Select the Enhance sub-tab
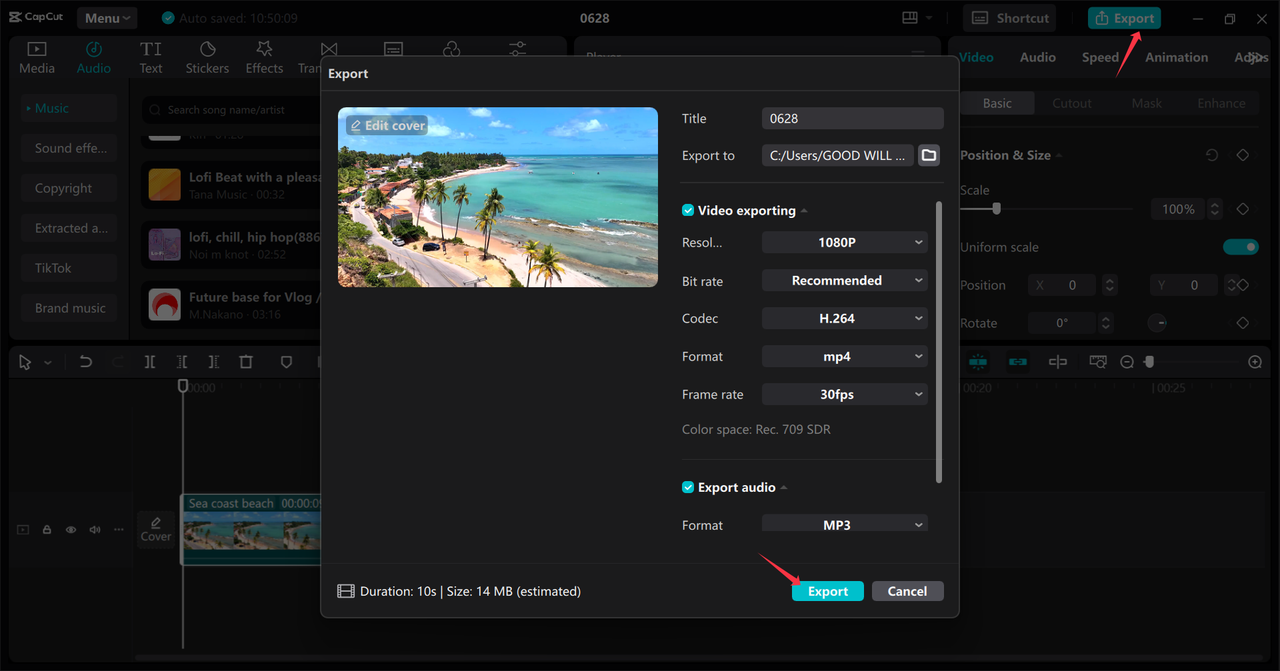The width and height of the screenshot is (1280, 671). coord(1221,103)
